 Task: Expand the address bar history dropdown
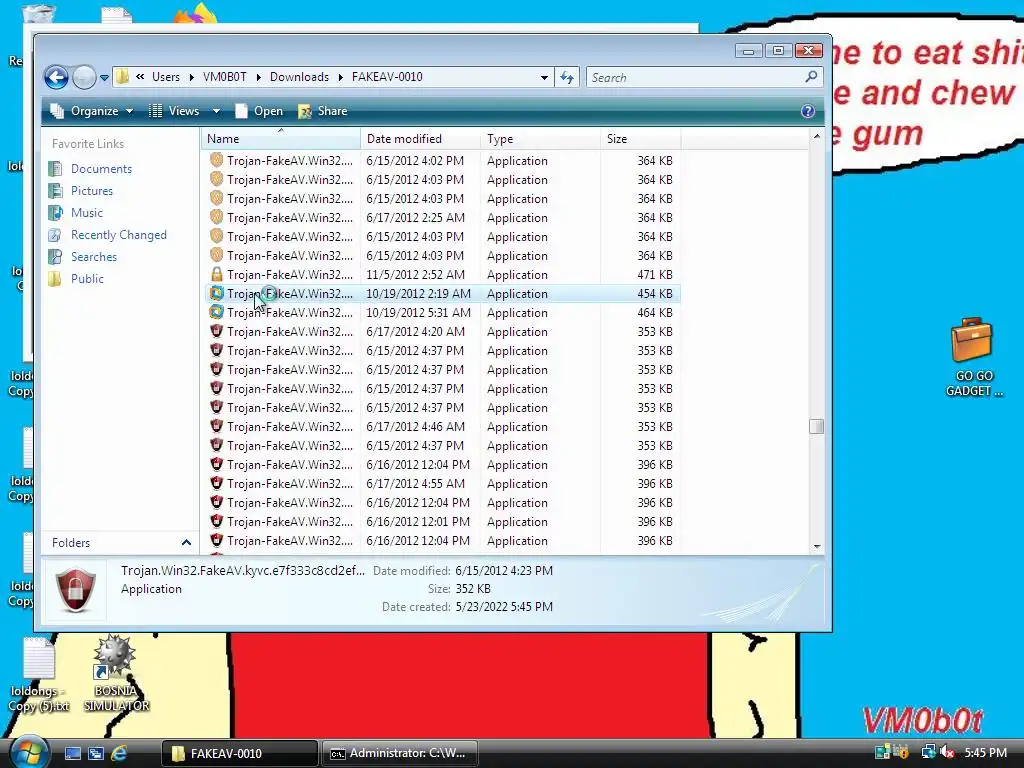coord(544,77)
